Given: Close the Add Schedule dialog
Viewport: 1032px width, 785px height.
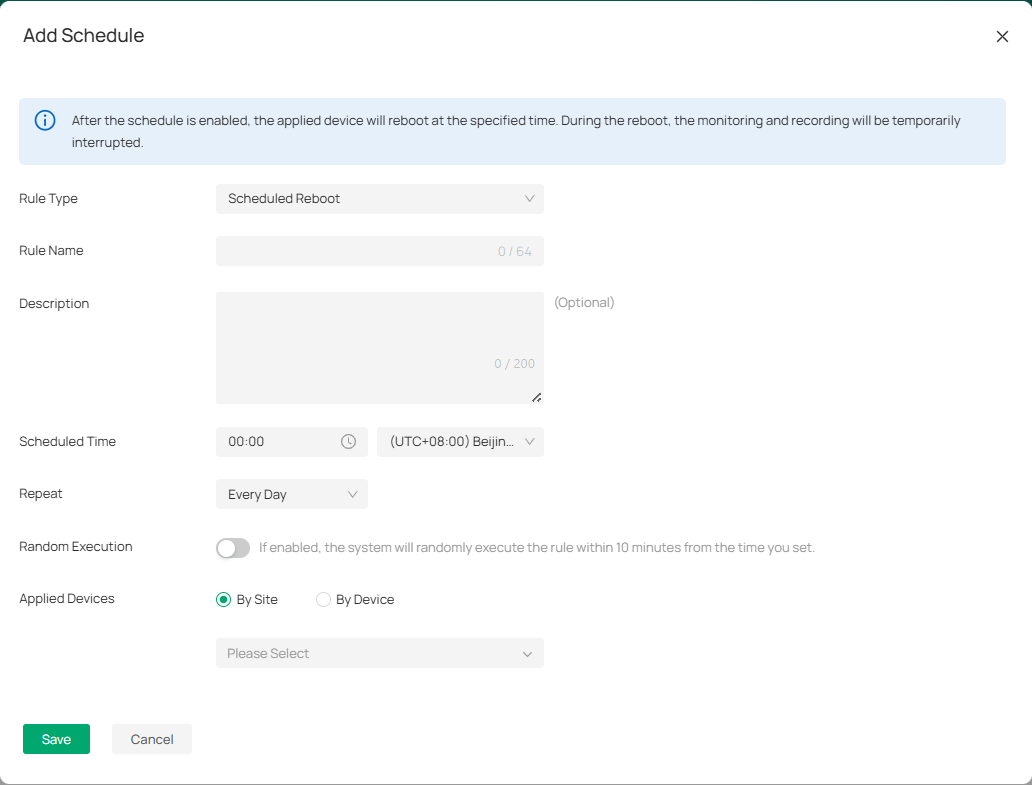Looking at the screenshot, I should click(1002, 37).
